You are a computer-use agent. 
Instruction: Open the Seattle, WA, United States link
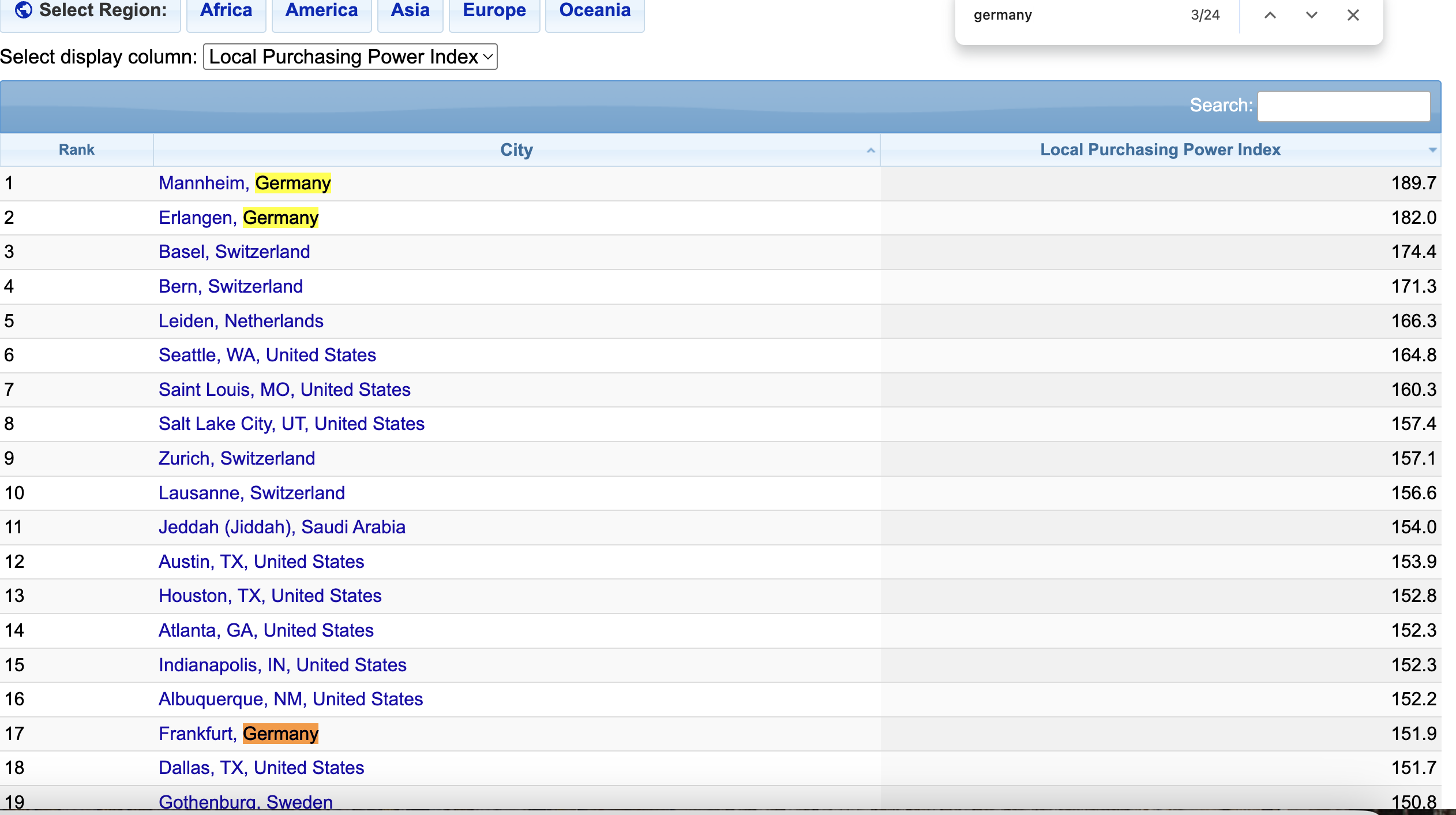pyautogui.click(x=267, y=356)
